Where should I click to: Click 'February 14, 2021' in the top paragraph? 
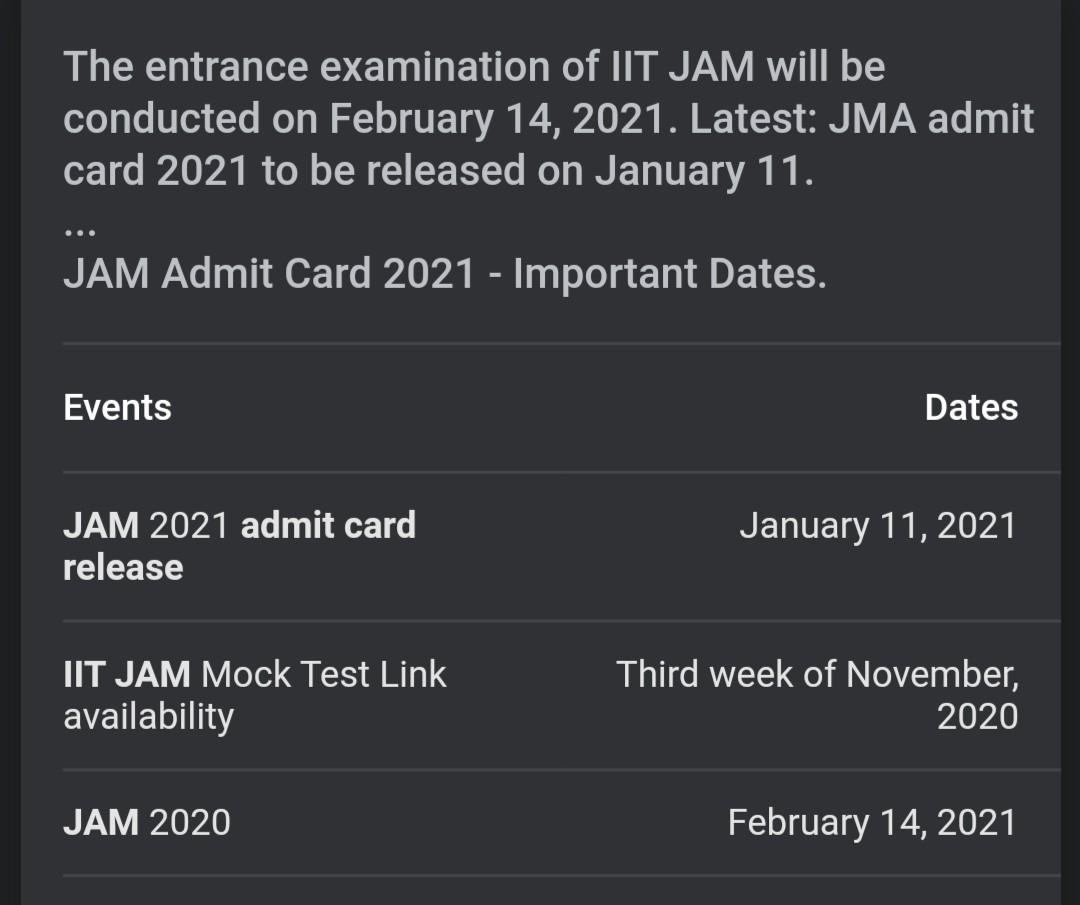[x=497, y=119]
